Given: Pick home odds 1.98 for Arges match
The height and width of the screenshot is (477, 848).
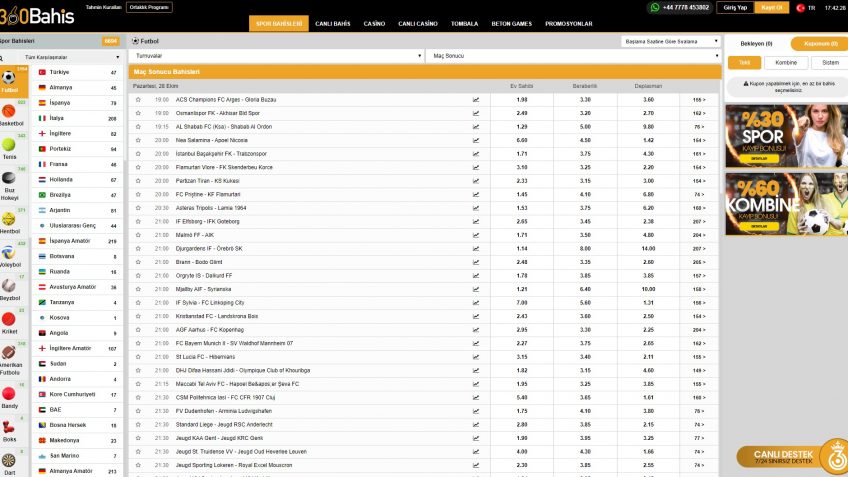Looking at the screenshot, I should (x=522, y=100).
